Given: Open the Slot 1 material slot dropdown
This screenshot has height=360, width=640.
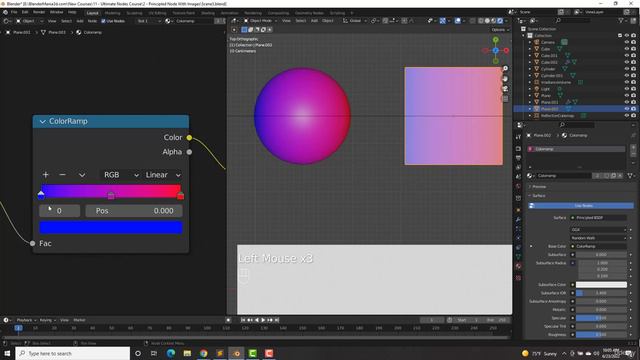Looking at the screenshot, I should (x=149, y=21).
